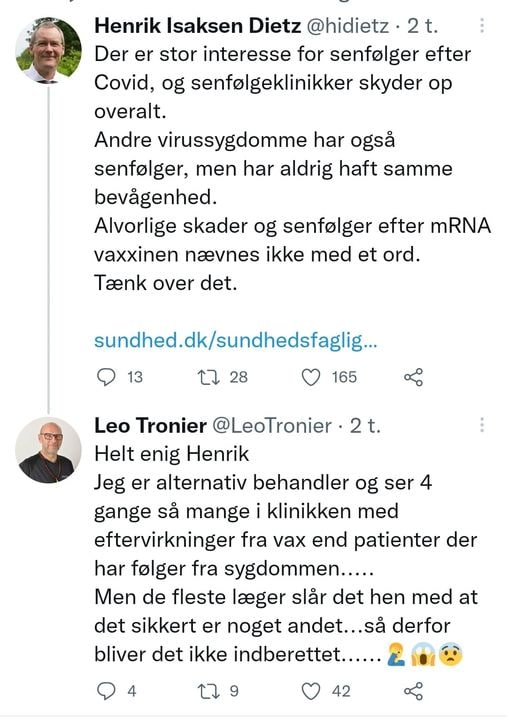The image size is (507, 720).
Task: Retweet Leo Tronier's reply
Action: coord(208,691)
